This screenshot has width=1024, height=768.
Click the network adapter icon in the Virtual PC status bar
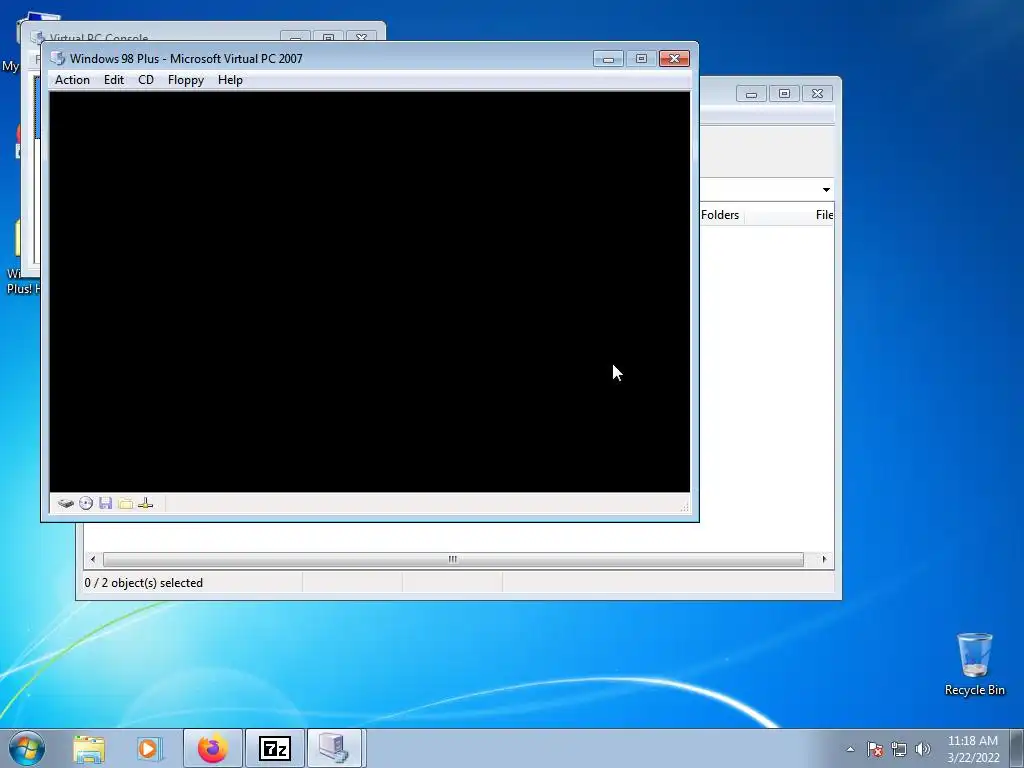tap(146, 503)
